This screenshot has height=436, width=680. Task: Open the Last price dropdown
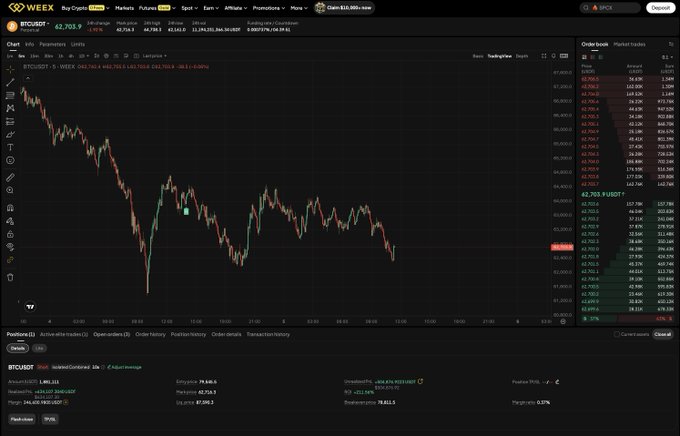(x=154, y=56)
